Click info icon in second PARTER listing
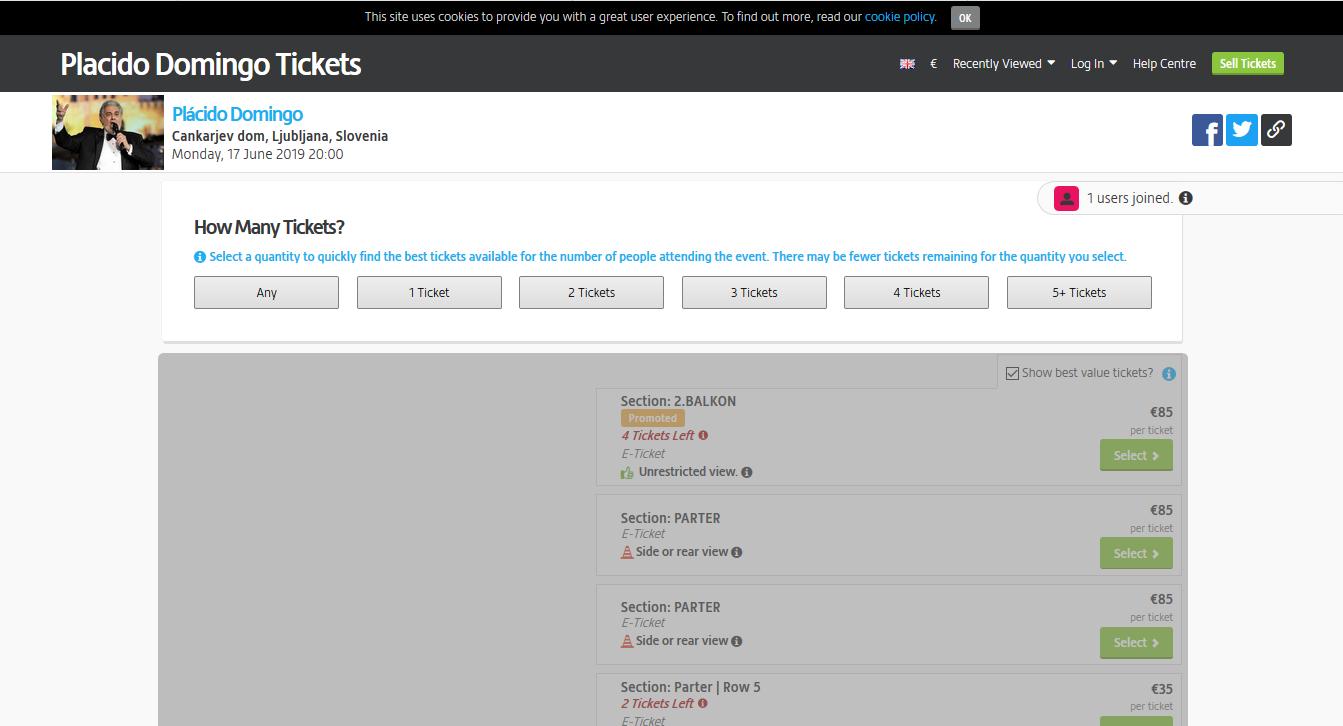Image resolution: width=1343 pixels, height=726 pixels. (x=737, y=641)
